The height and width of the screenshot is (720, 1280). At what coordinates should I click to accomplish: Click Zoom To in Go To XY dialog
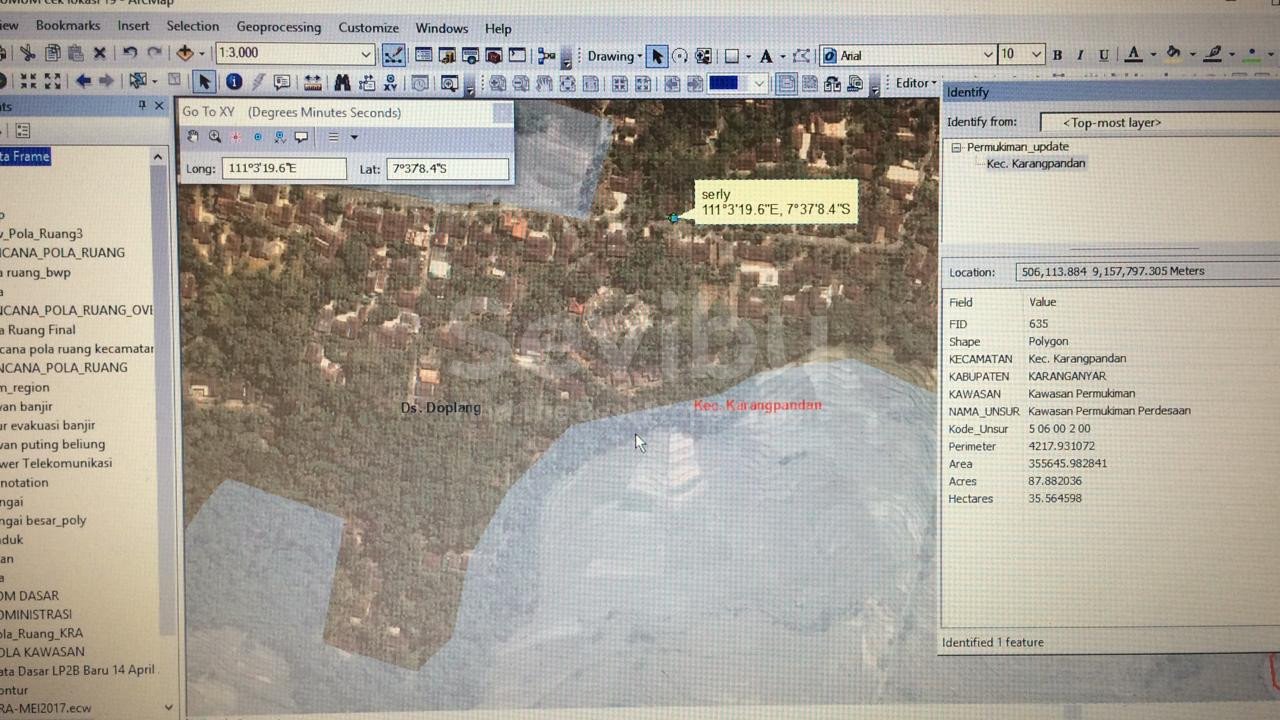(x=214, y=137)
